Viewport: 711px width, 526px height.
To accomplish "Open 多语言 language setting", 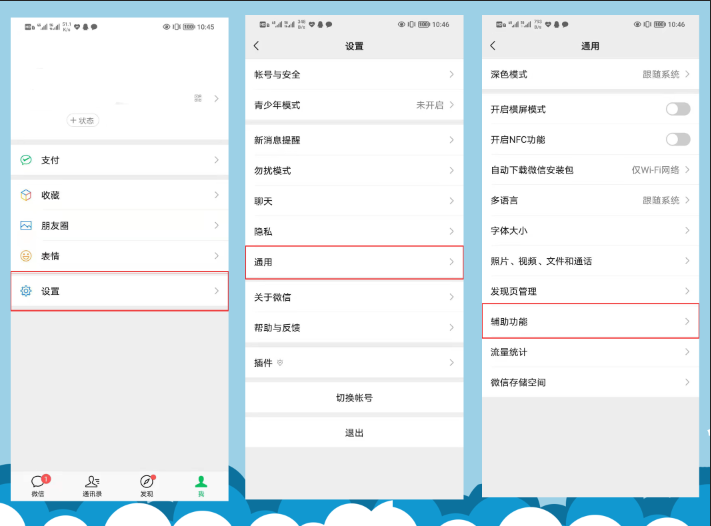I will point(590,200).
